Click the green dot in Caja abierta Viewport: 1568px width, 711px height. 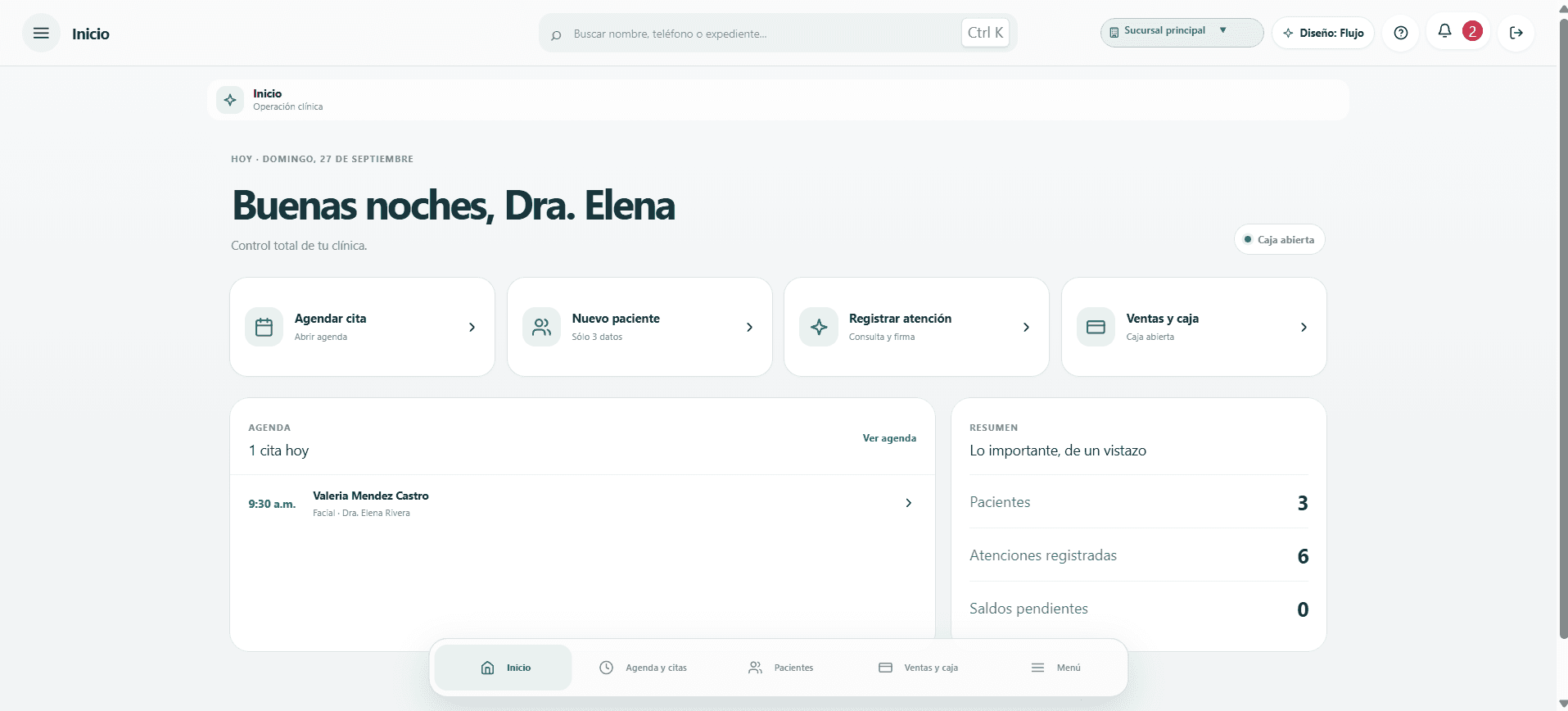tap(1248, 239)
